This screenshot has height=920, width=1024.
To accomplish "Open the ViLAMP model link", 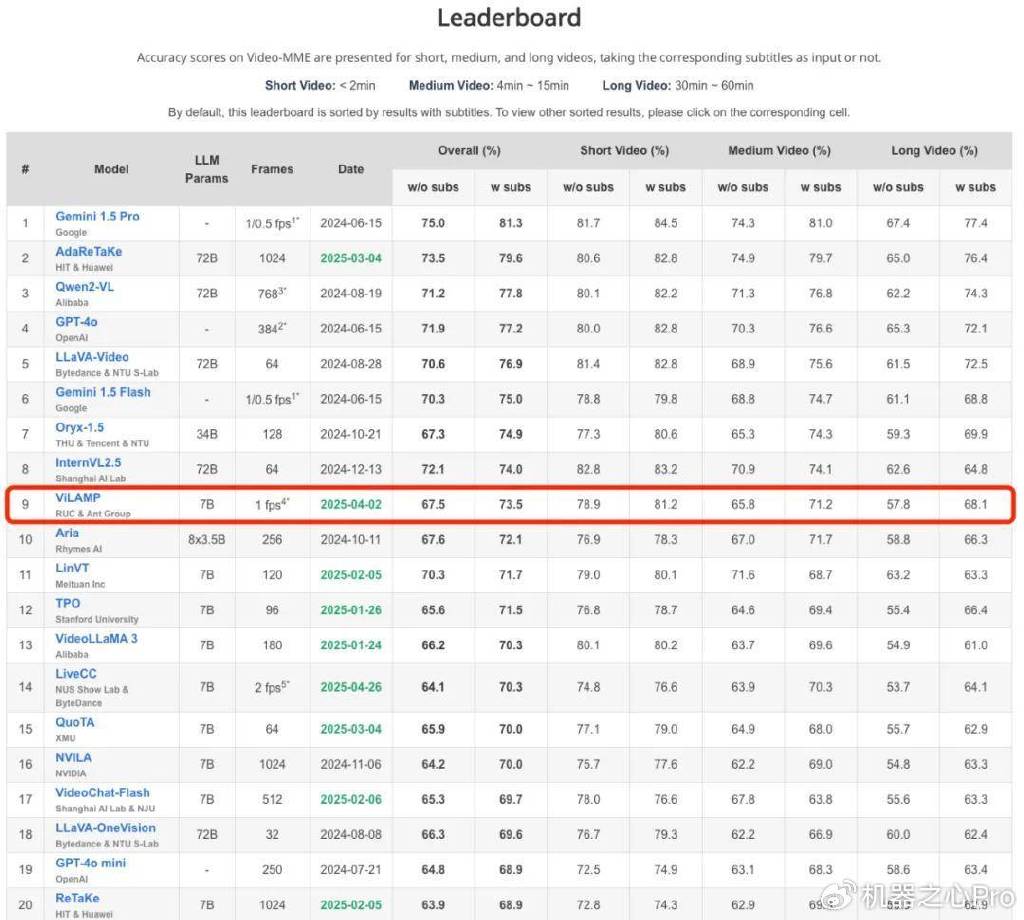I will (78, 498).
